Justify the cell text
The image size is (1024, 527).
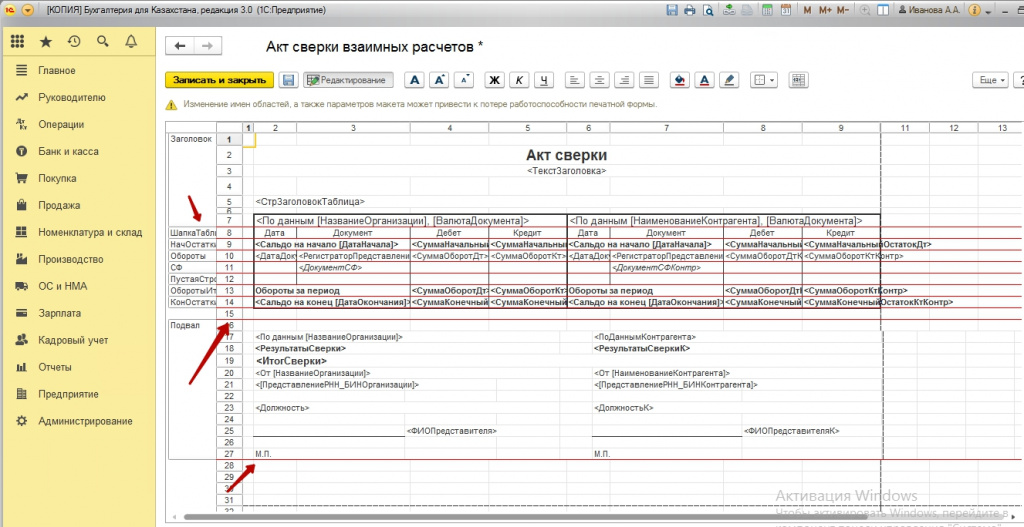coord(648,80)
